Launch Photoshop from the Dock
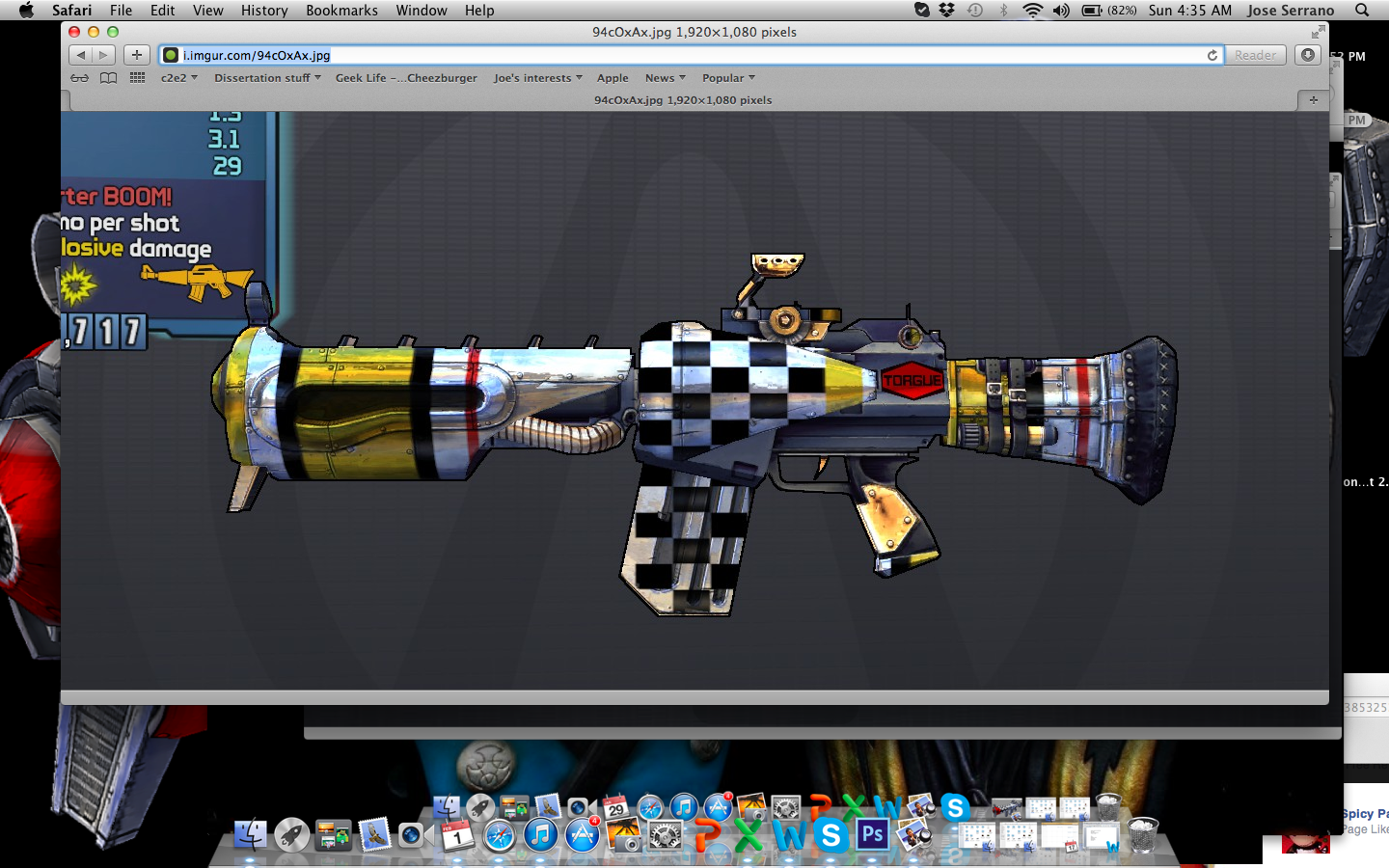 872,834
